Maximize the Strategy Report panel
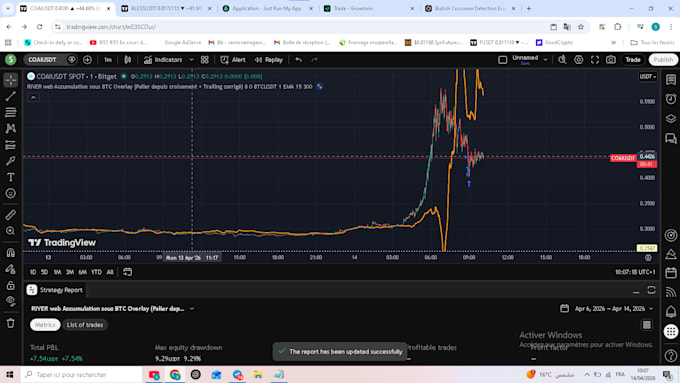 point(651,290)
